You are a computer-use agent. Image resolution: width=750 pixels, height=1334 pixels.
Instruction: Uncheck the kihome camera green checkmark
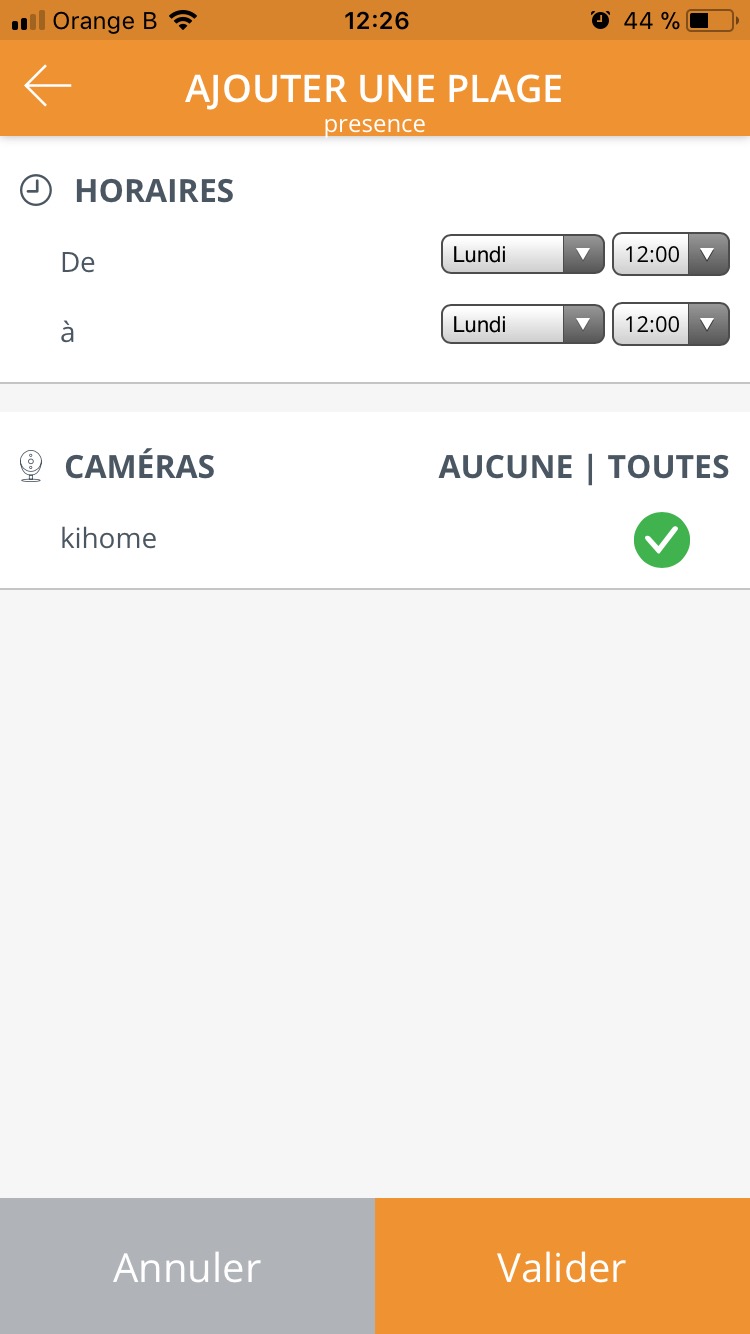(661, 540)
